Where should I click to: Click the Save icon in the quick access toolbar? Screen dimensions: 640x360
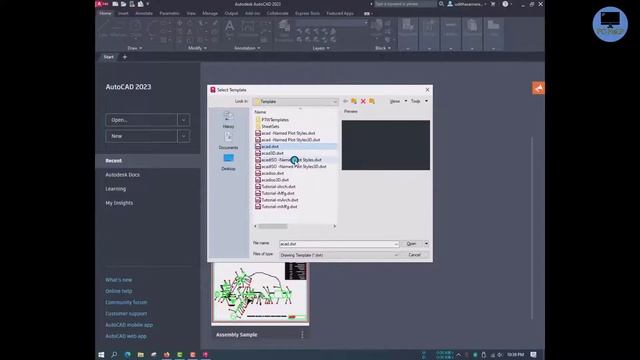click(x=132, y=4)
